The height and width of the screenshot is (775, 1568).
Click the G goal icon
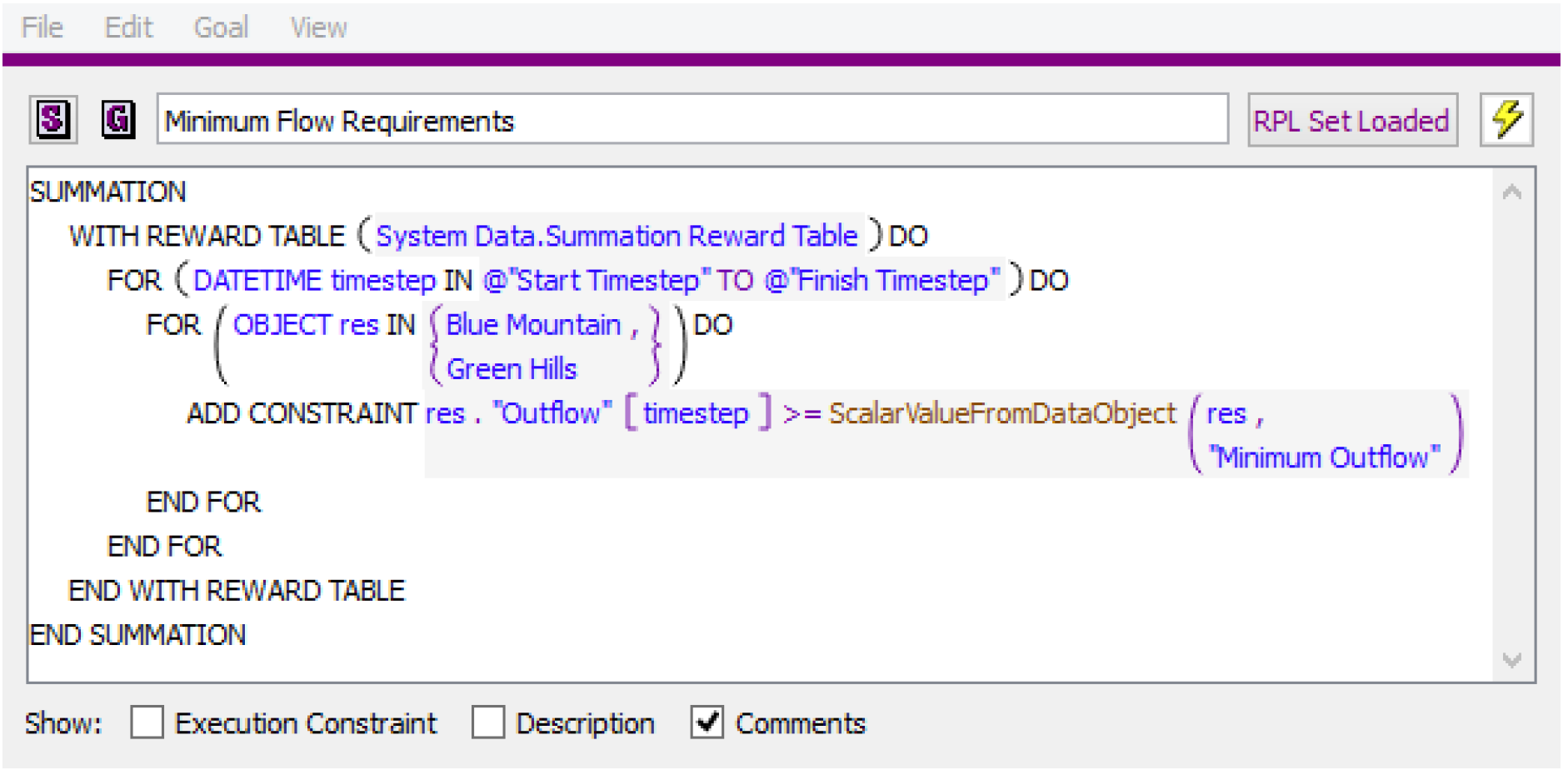click(118, 120)
